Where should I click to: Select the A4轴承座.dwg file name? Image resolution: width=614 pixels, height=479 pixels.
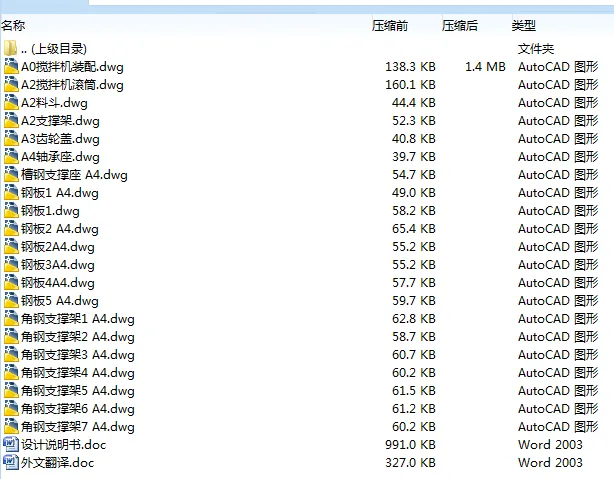pos(60,157)
